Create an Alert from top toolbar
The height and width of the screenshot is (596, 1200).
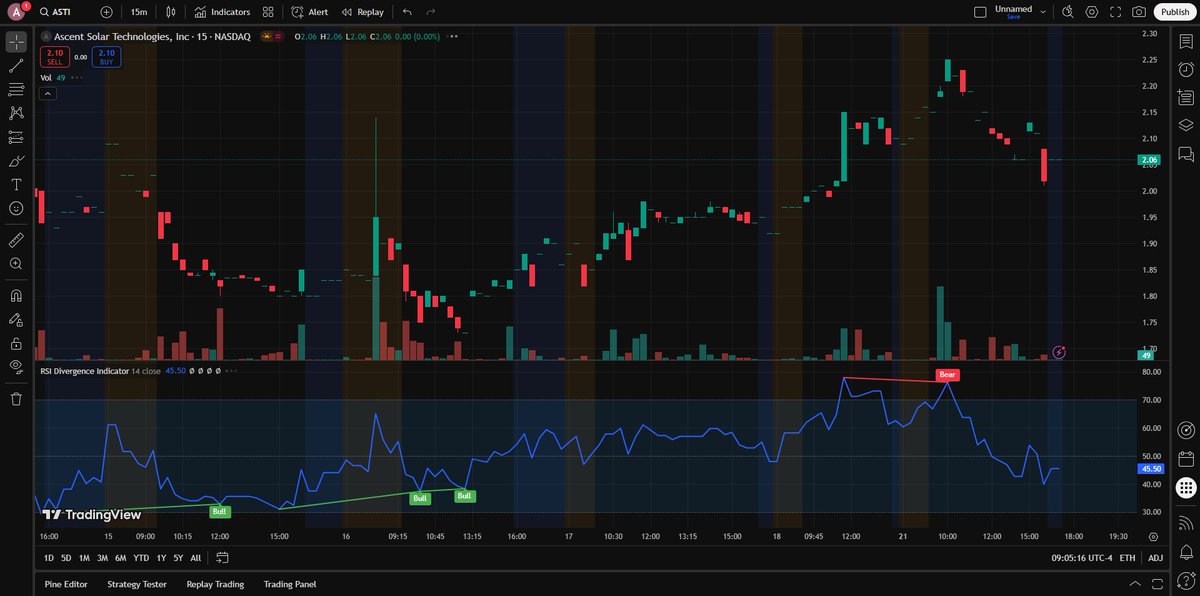coord(310,12)
